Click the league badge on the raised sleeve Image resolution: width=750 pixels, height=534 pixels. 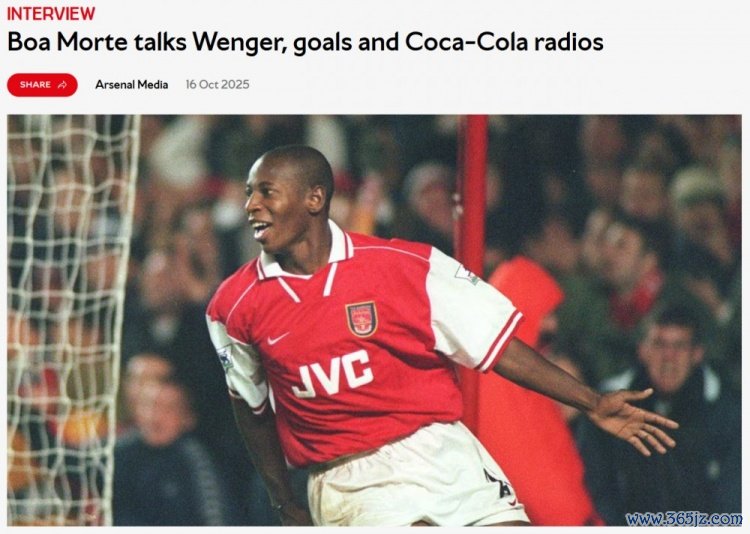(466, 274)
